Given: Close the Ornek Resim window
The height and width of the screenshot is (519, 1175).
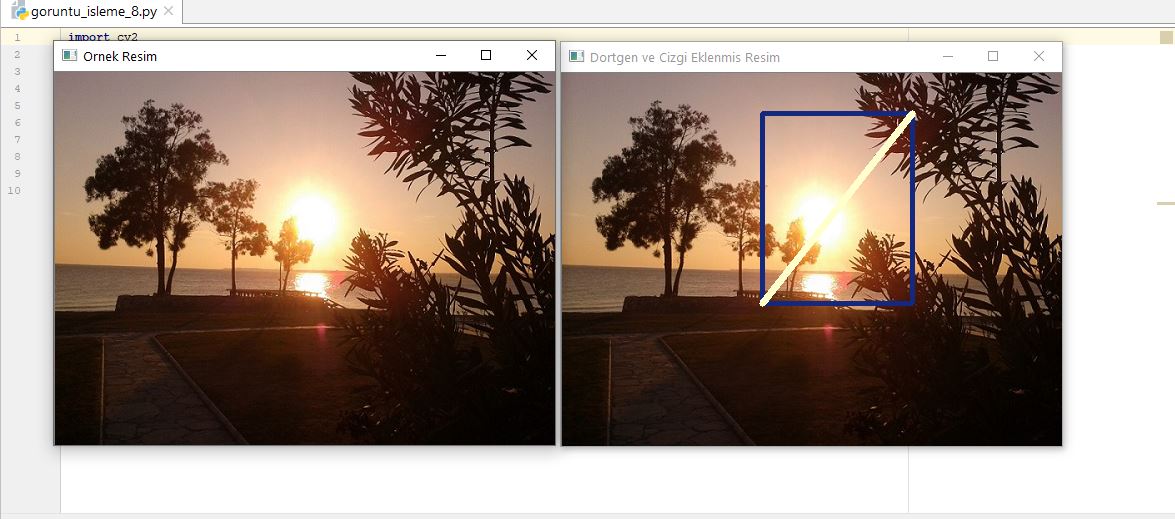Looking at the screenshot, I should (x=531, y=55).
